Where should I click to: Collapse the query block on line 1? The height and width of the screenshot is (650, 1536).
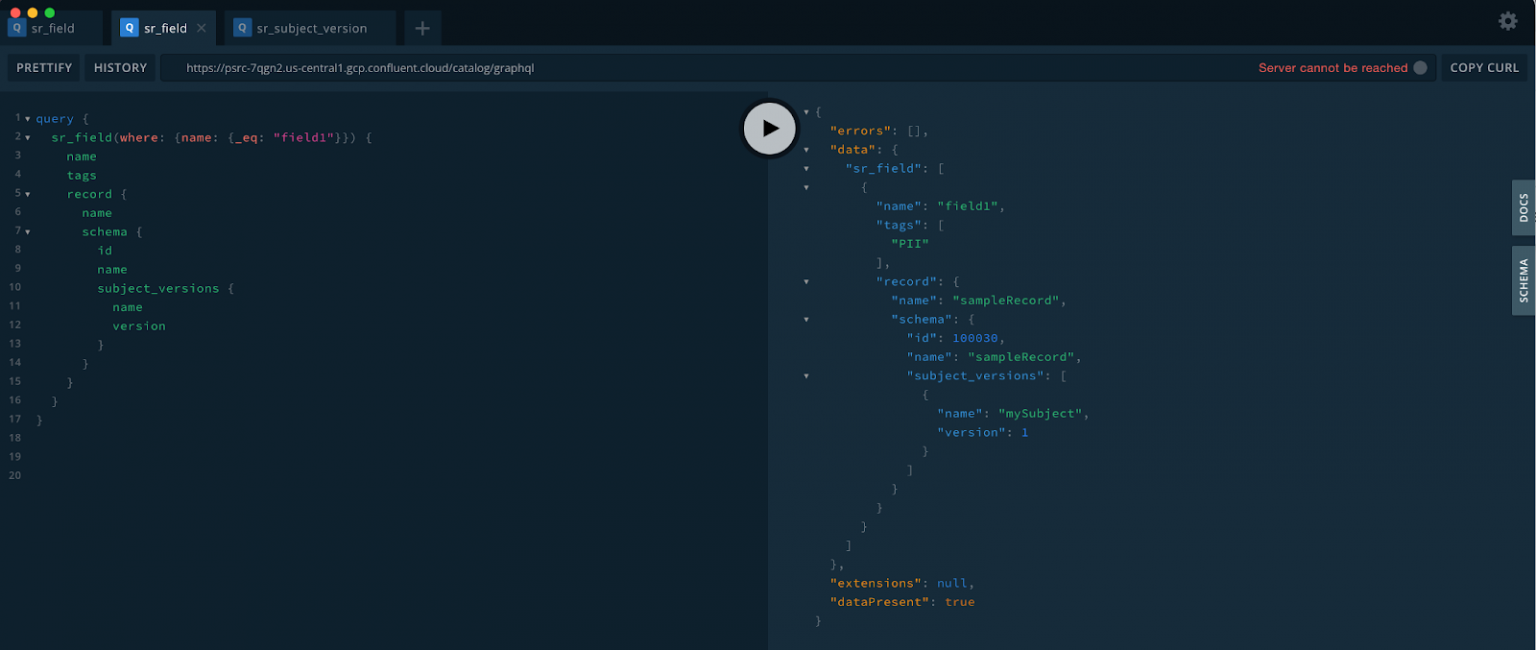(x=27, y=119)
